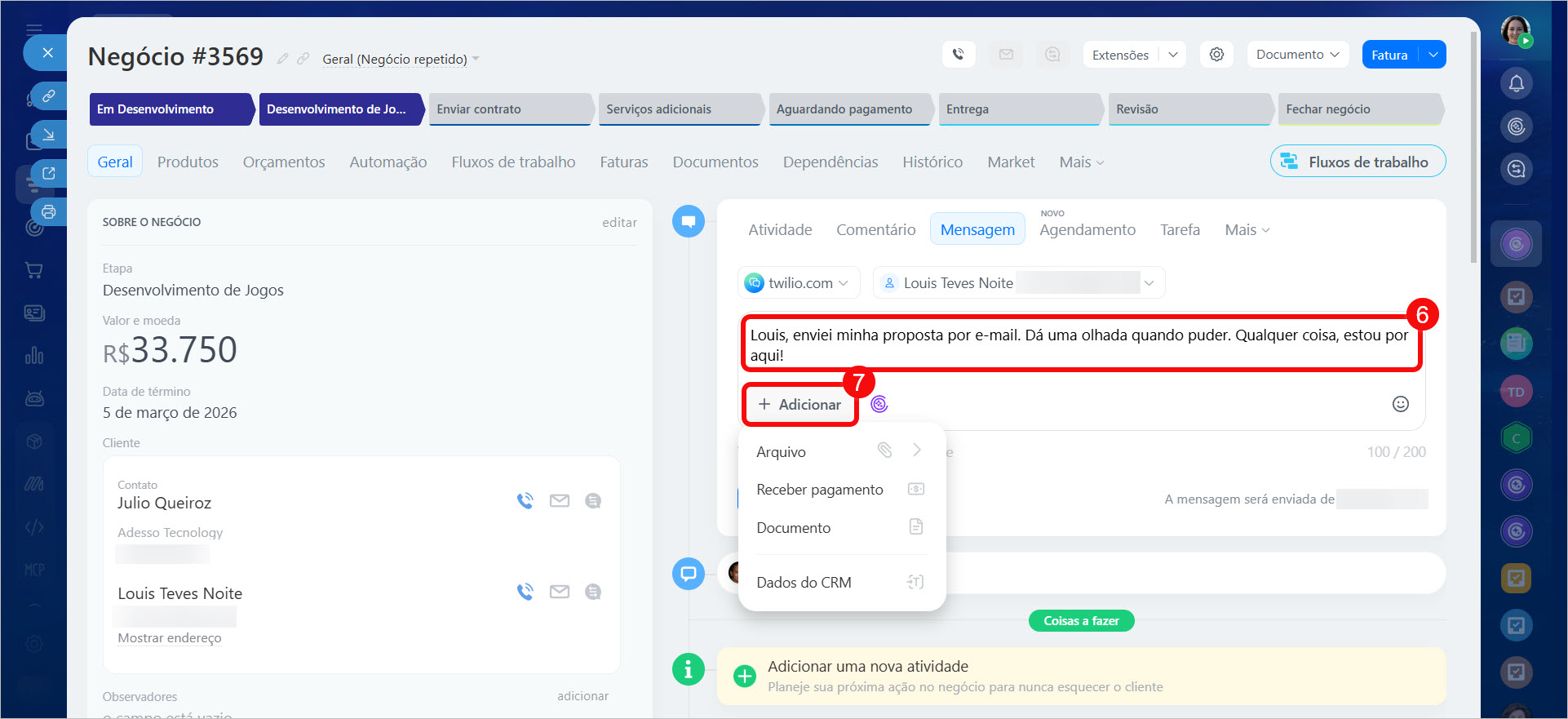
Task: Switch to the Produtos tab
Action: point(188,162)
